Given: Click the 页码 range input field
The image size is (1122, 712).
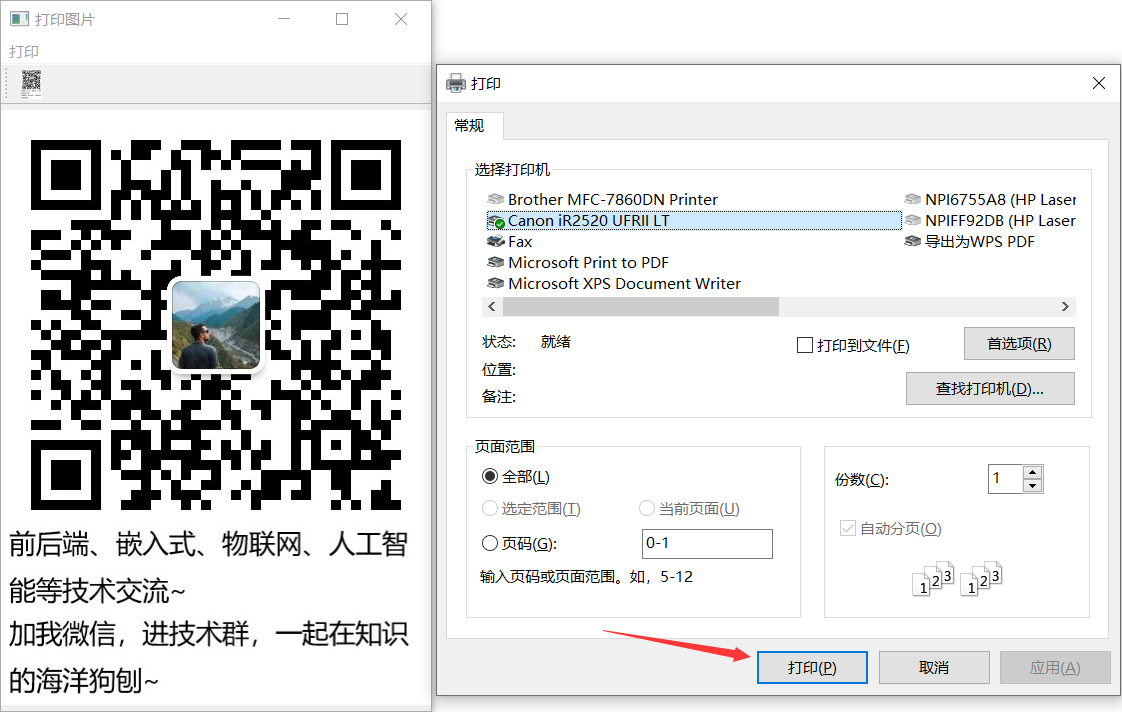Looking at the screenshot, I should 708,544.
